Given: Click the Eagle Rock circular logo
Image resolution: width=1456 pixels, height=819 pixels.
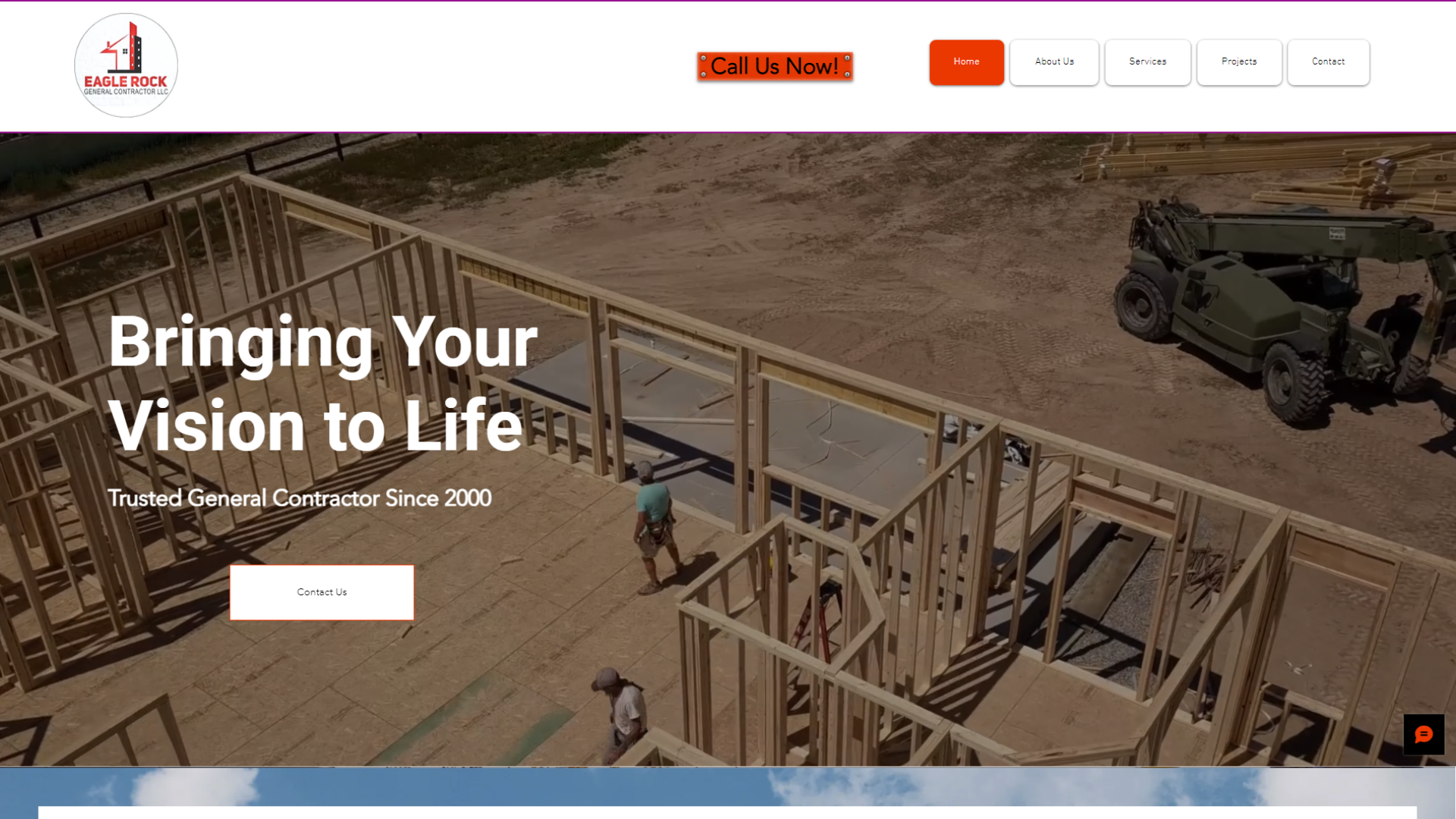Looking at the screenshot, I should [126, 65].
